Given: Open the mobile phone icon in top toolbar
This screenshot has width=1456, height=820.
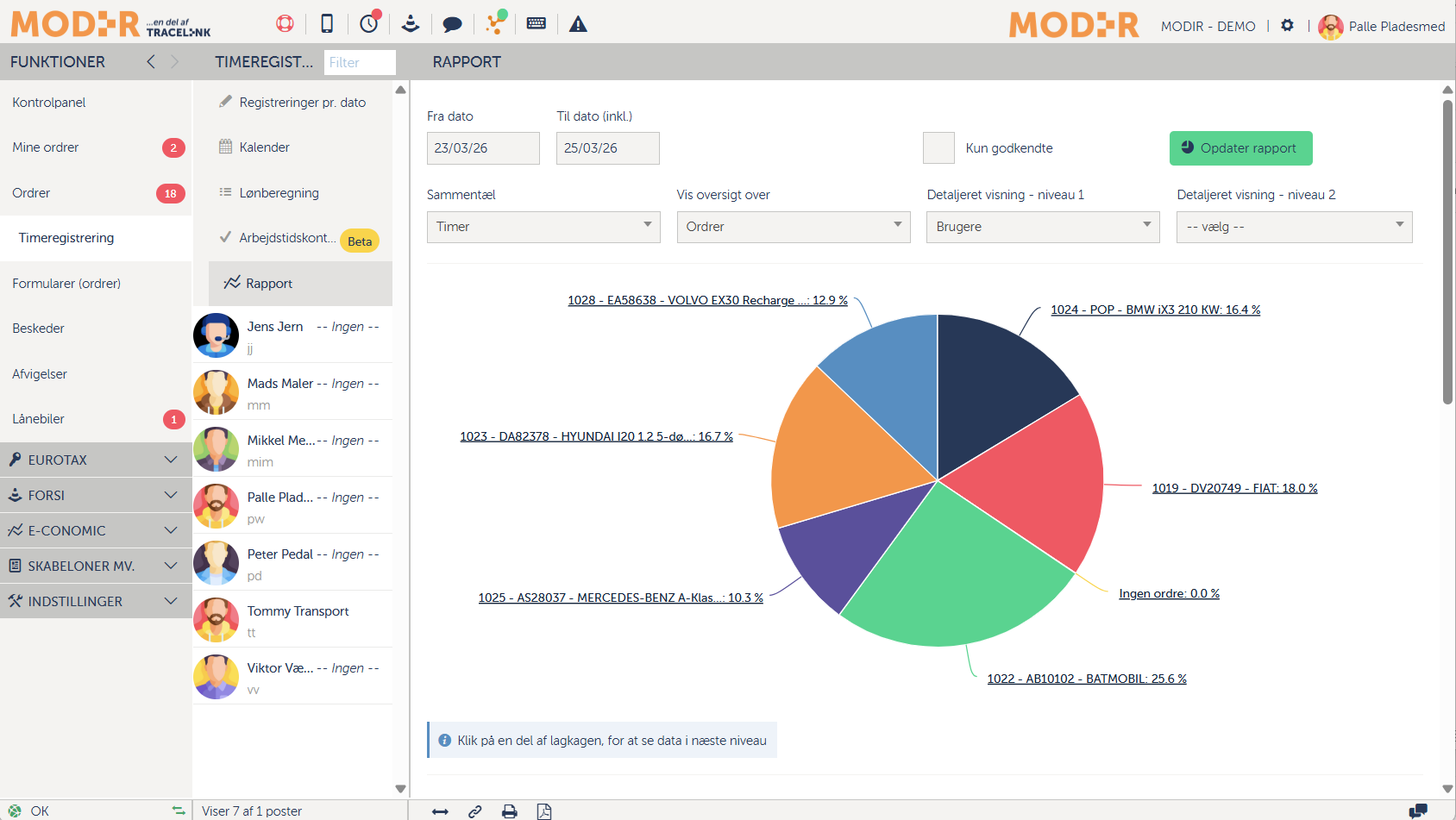Looking at the screenshot, I should pos(327,24).
